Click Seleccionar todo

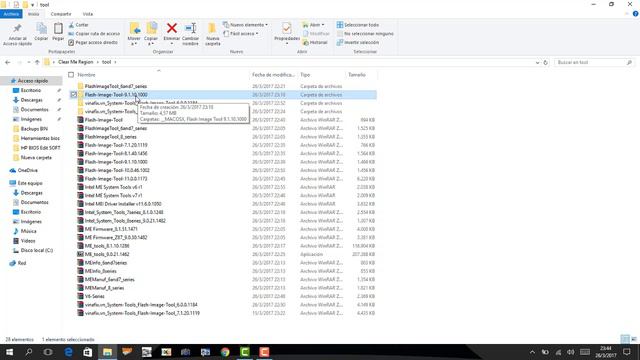coord(358,25)
